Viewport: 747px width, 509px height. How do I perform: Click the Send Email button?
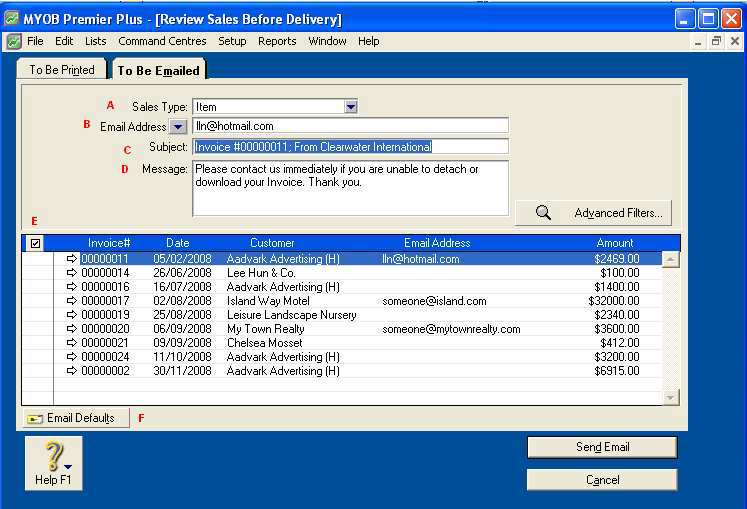click(602, 447)
